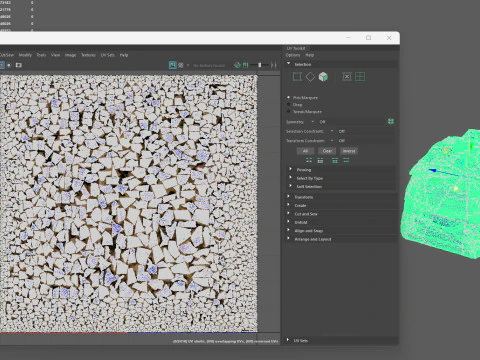
Task: Select the four-pane grid shell selection icon
Action: [x=360, y=77]
